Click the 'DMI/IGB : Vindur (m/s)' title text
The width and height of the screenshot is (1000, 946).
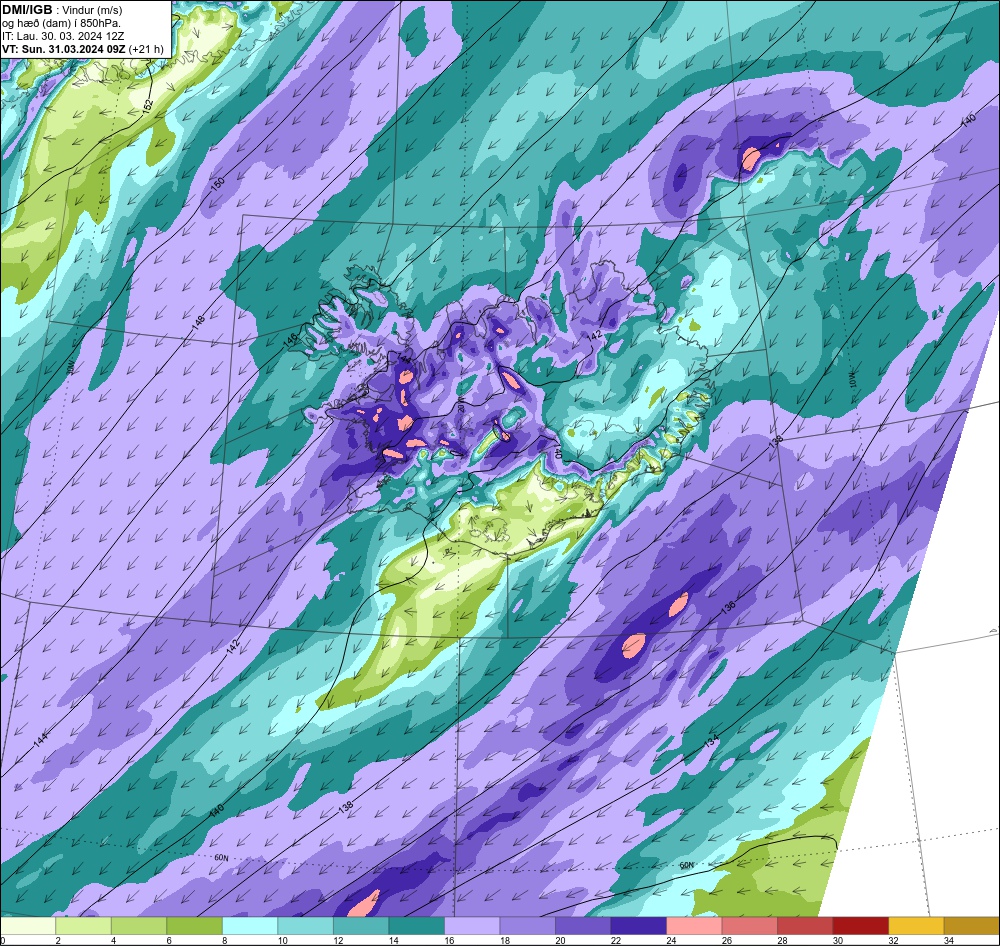click(62, 10)
